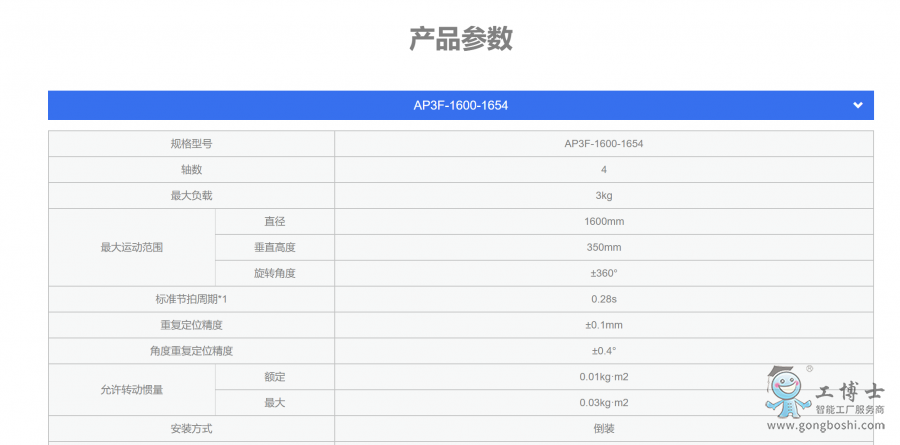Select the 0.01kg·m2 rated inertia value
This screenshot has height=445, width=900.
coord(603,377)
